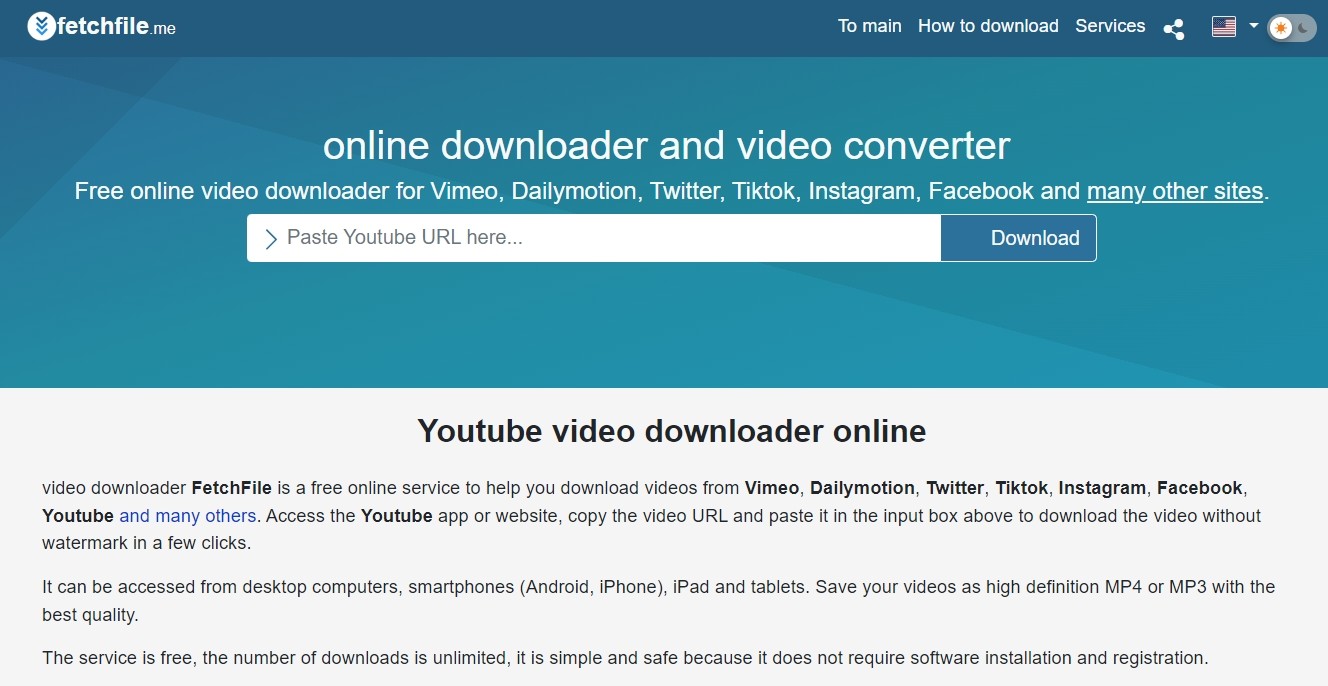Click the bold Tiktok word in the paragraph
Viewport: 1328px width, 686px height.
(x=1022, y=488)
